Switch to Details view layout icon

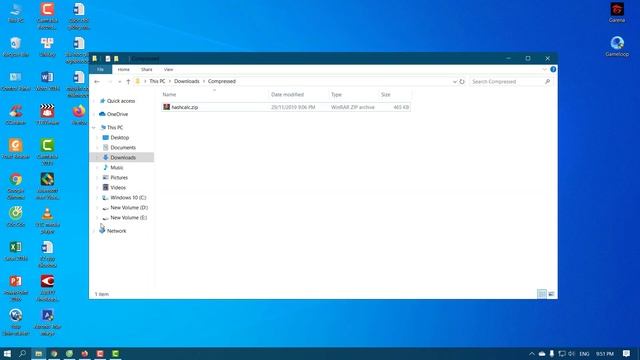542,294
